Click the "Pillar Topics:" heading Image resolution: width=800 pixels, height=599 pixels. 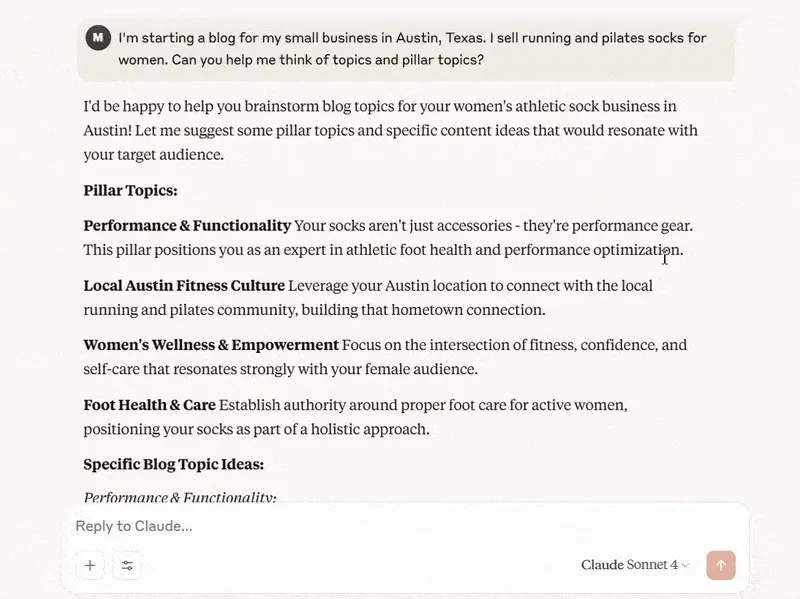[x=130, y=190]
